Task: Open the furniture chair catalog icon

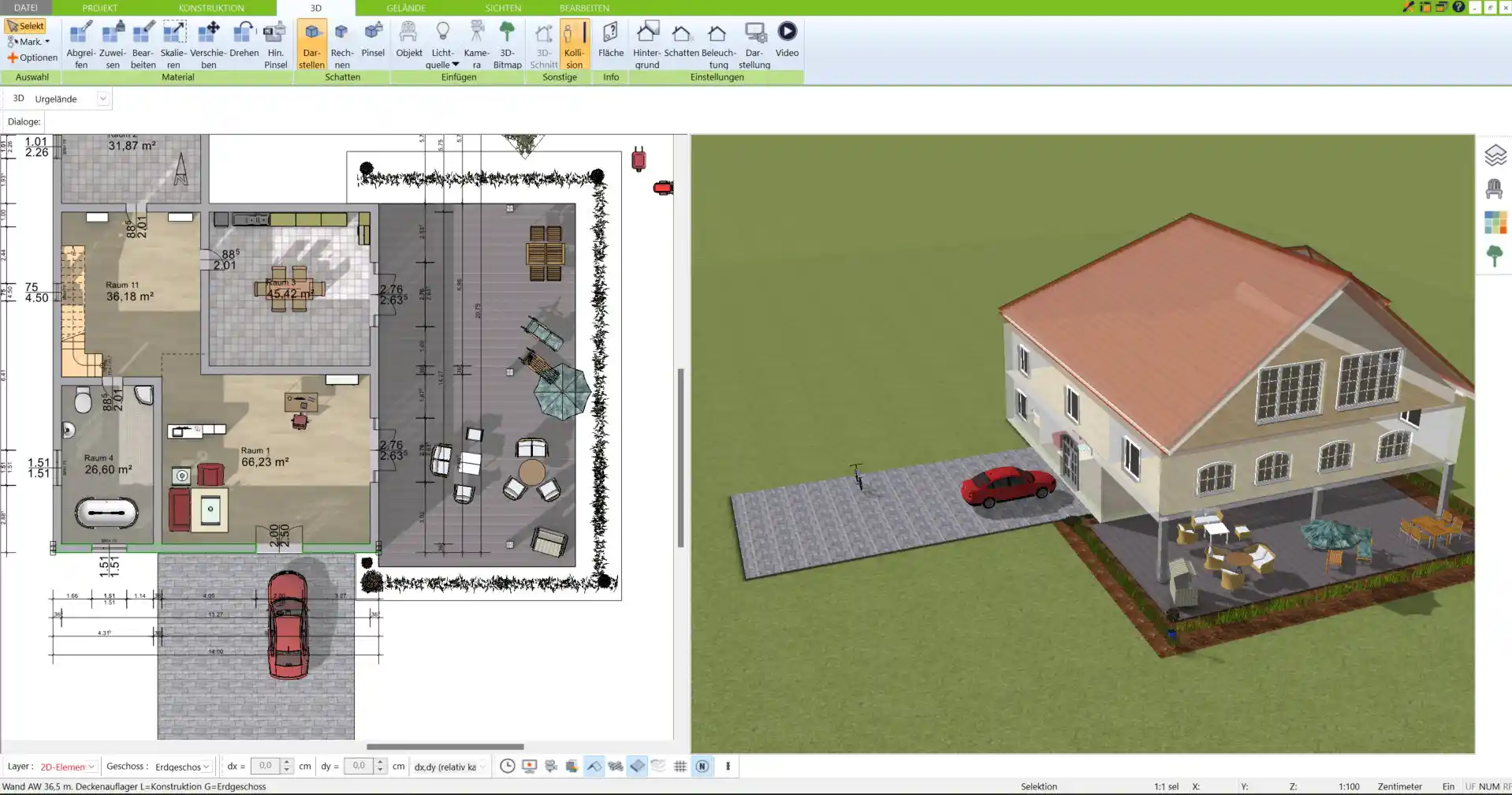Action: tap(1495, 188)
